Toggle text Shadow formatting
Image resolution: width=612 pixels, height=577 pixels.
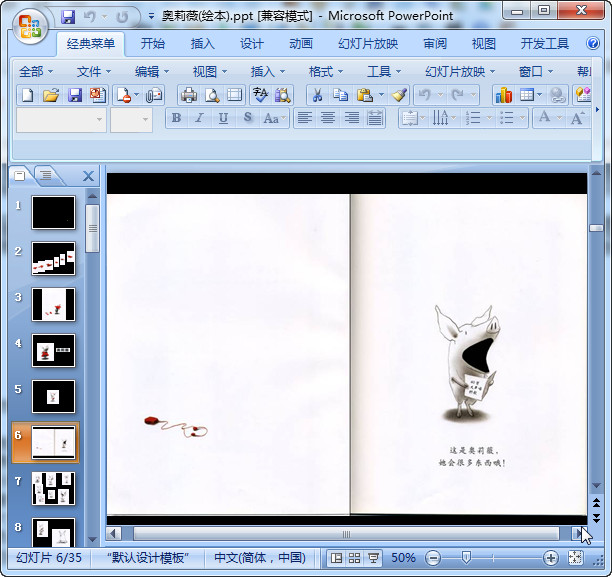tap(247, 118)
